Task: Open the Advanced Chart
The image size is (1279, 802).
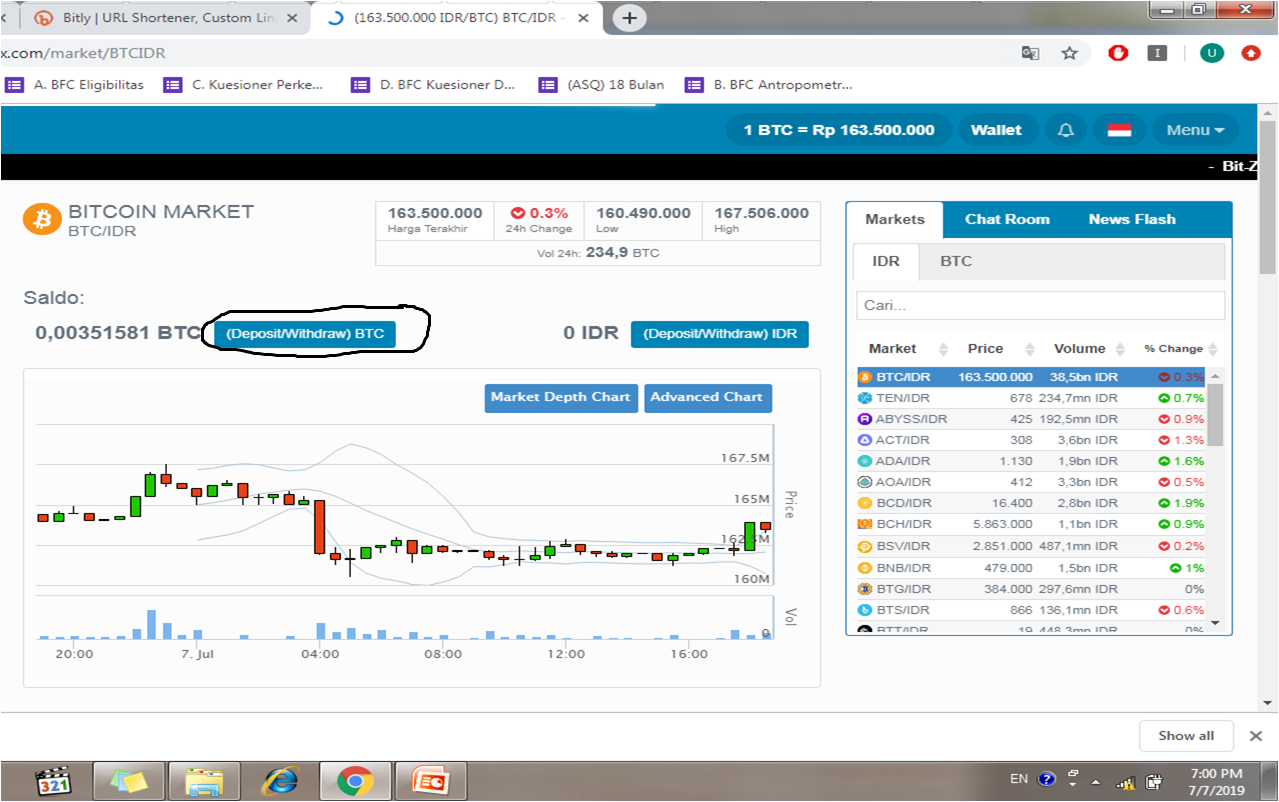Action: [707, 398]
